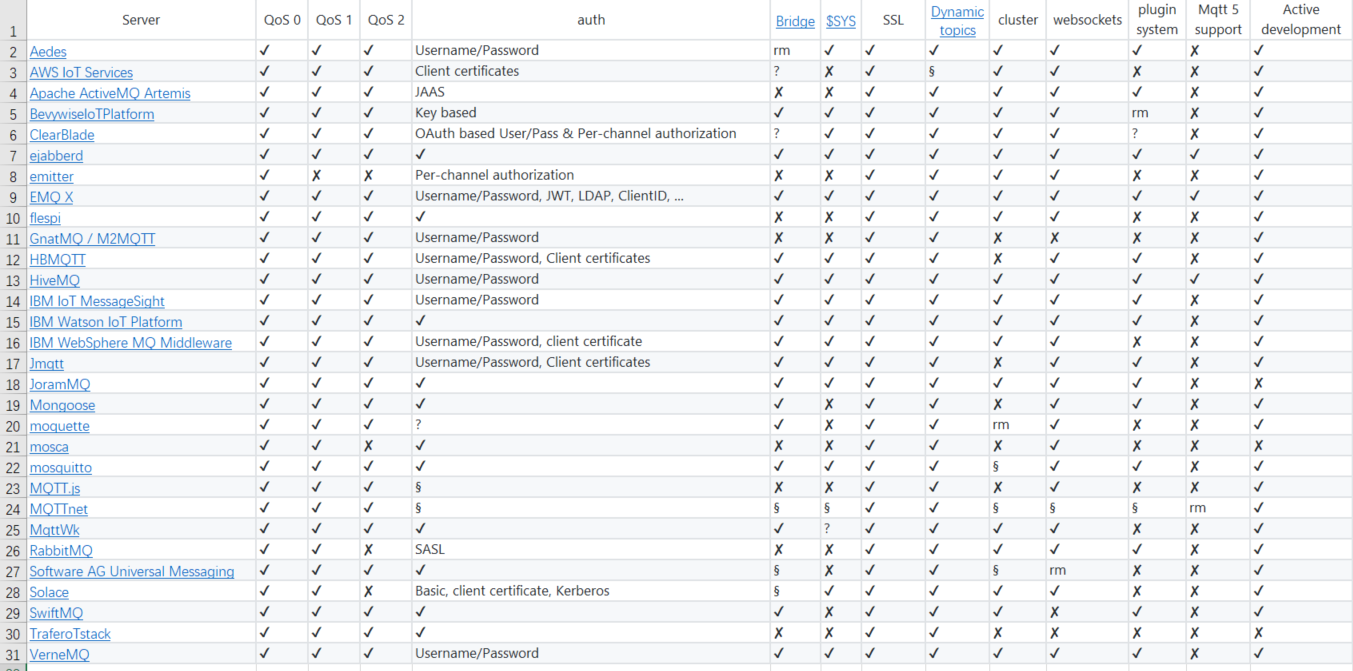This screenshot has width=1353, height=671.
Task: Open the HiveMQ link
Action: click(x=55, y=280)
